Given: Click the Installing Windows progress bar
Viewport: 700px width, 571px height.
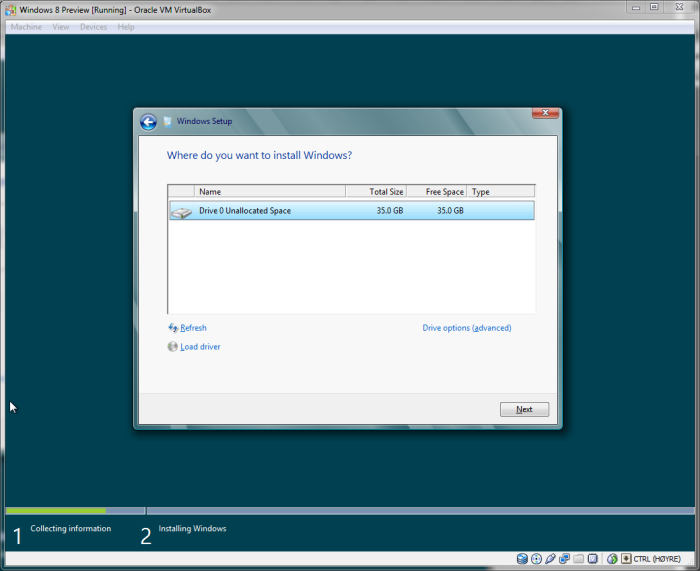Looking at the screenshot, I should (421, 511).
